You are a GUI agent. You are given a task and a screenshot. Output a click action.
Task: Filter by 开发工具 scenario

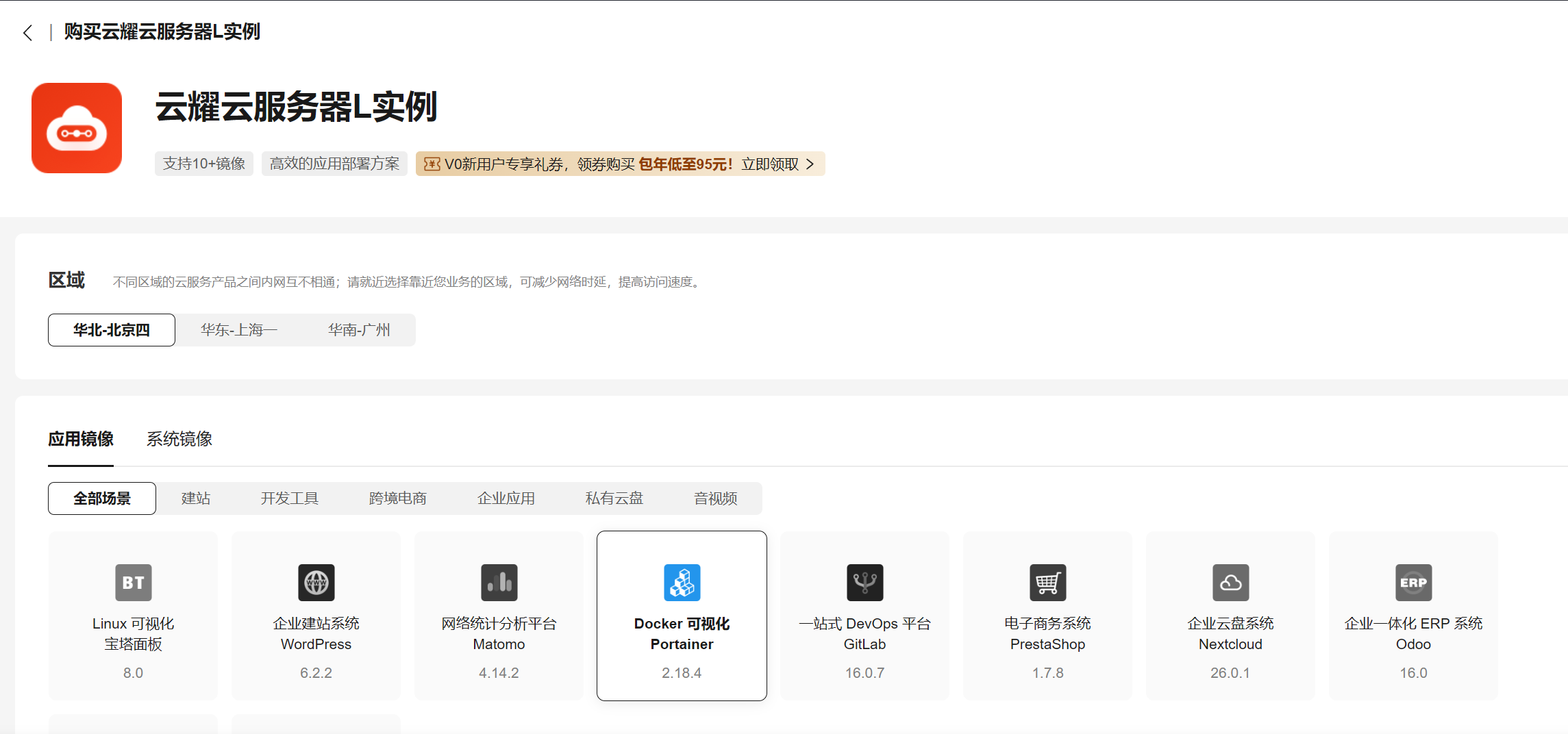(290, 498)
